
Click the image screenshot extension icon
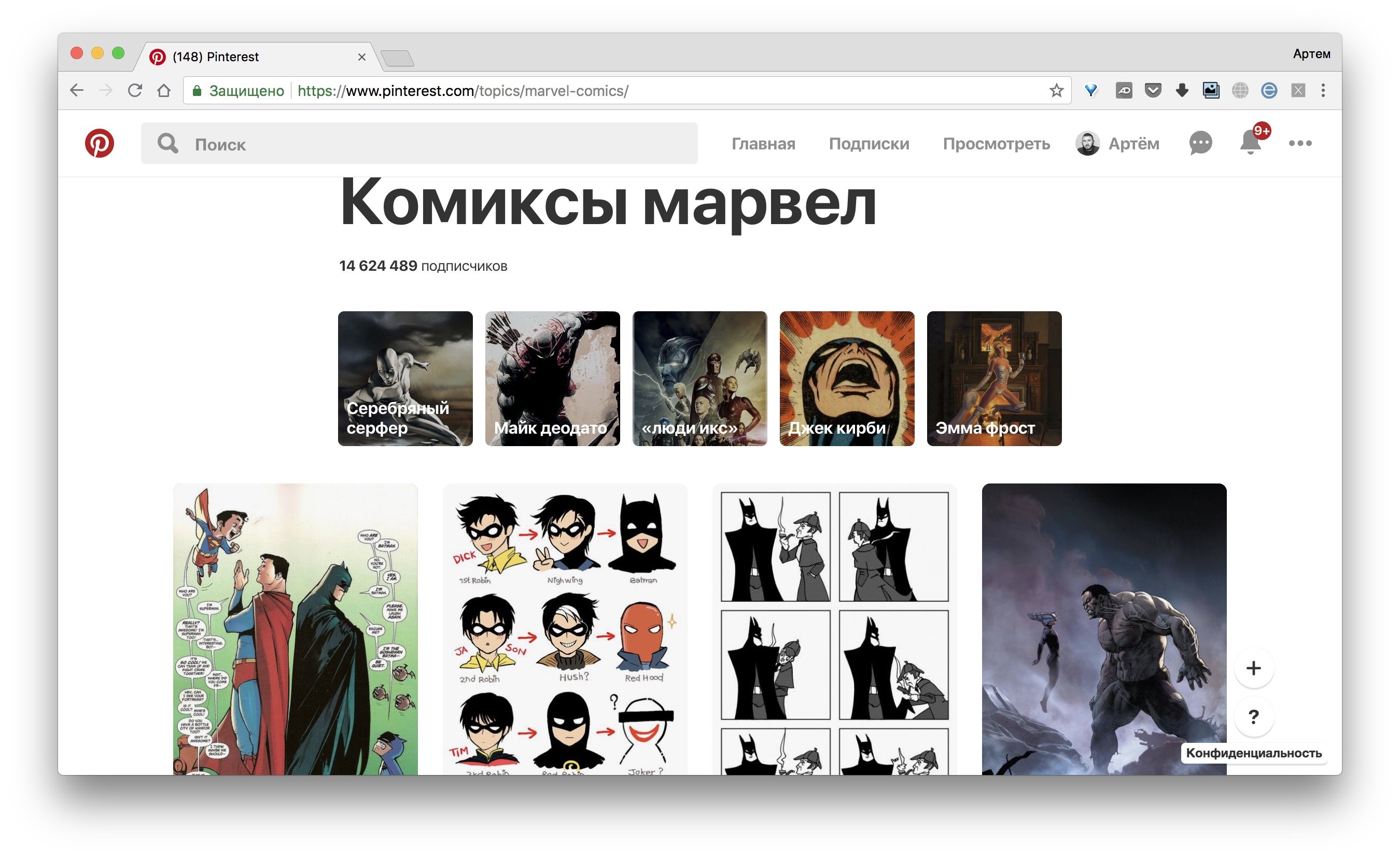(x=1211, y=90)
